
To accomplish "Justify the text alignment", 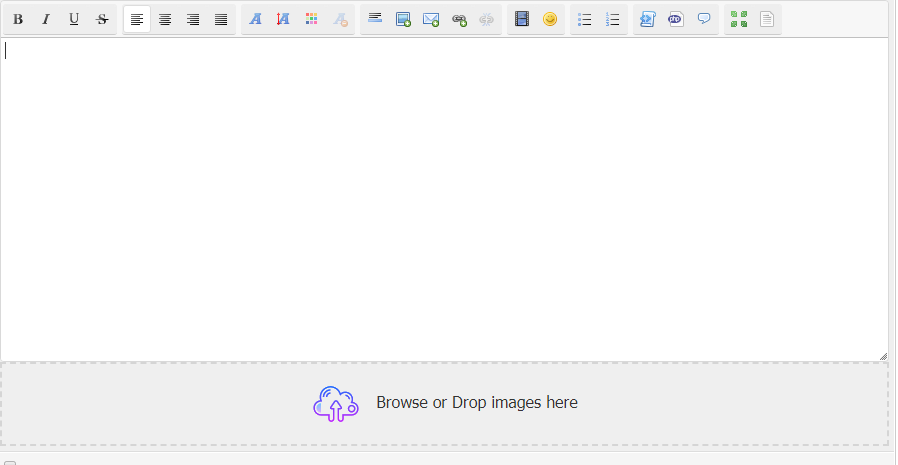I will pyautogui.click(x=221, y=19).
